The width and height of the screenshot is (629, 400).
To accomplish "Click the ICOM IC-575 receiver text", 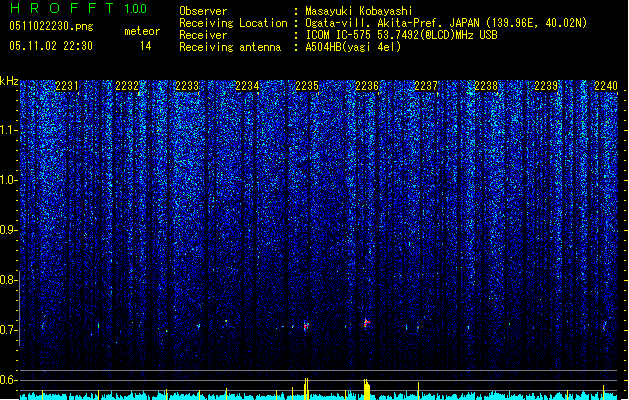I will 402,35.
